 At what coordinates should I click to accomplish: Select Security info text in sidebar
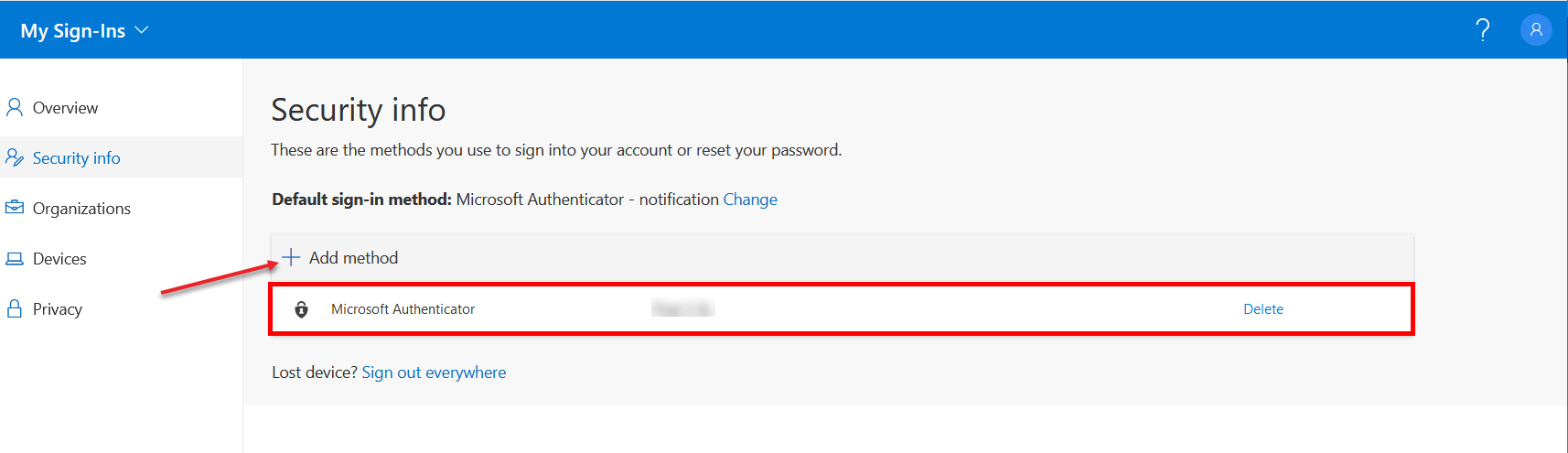(x=76, y=158)
